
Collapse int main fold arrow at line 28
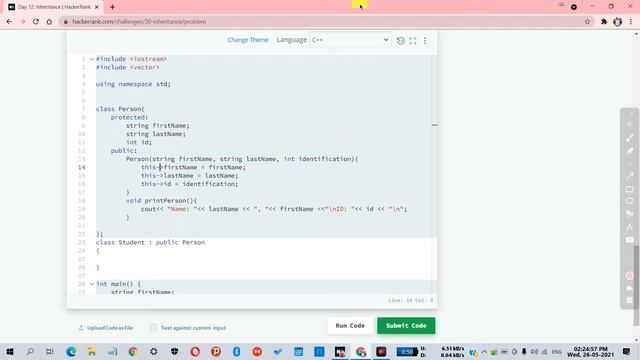click(x=92, y=284)
